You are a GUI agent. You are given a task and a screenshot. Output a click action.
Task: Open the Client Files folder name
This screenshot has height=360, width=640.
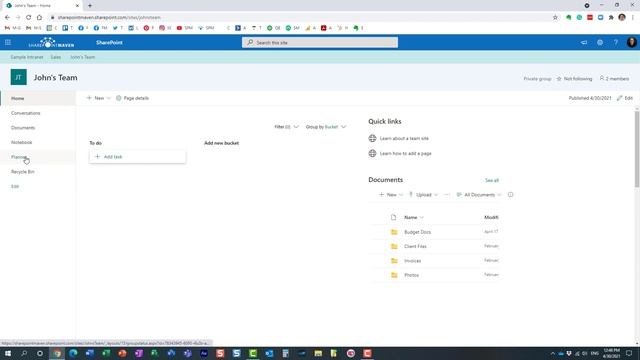pos(415,246)
